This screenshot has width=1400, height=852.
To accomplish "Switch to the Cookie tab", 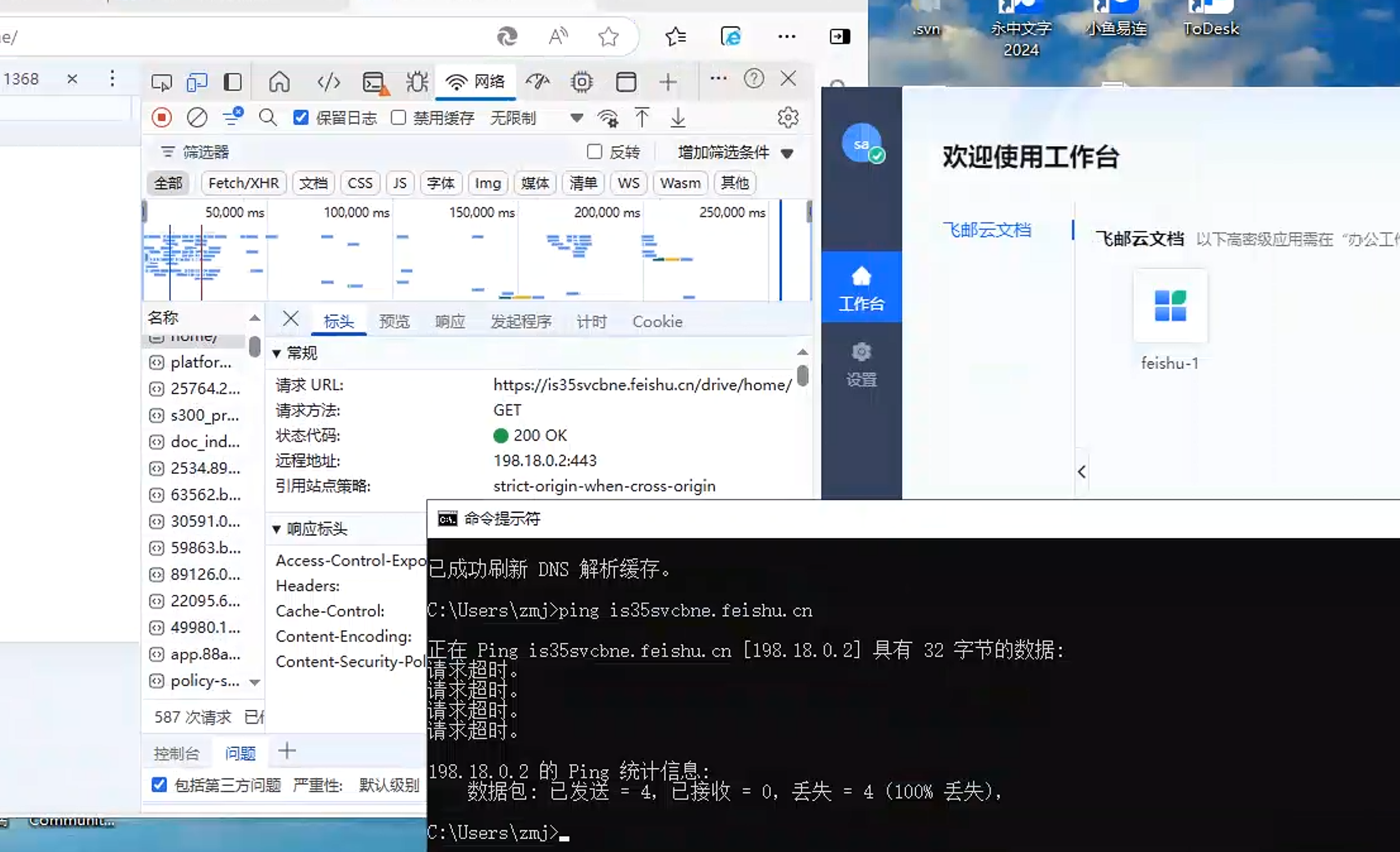I will [x=657, y=322].
